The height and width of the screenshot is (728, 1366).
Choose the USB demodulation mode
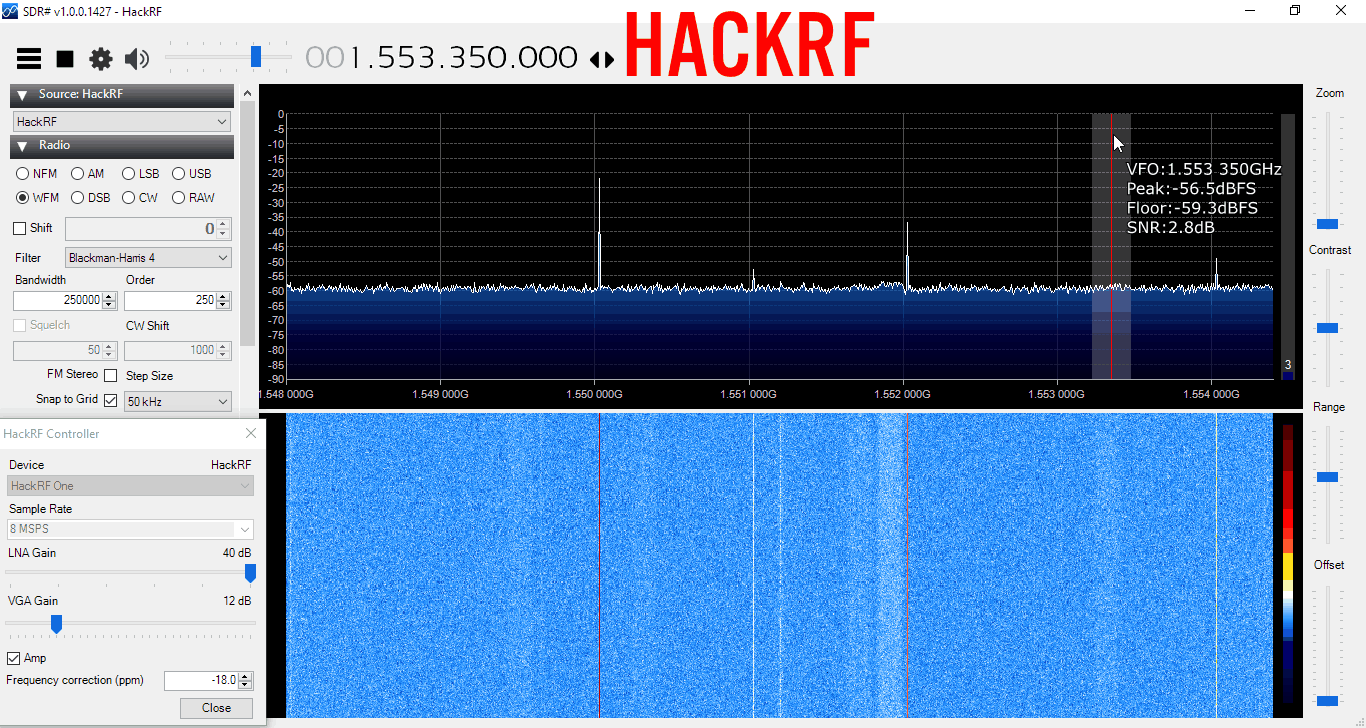[179, 174]
